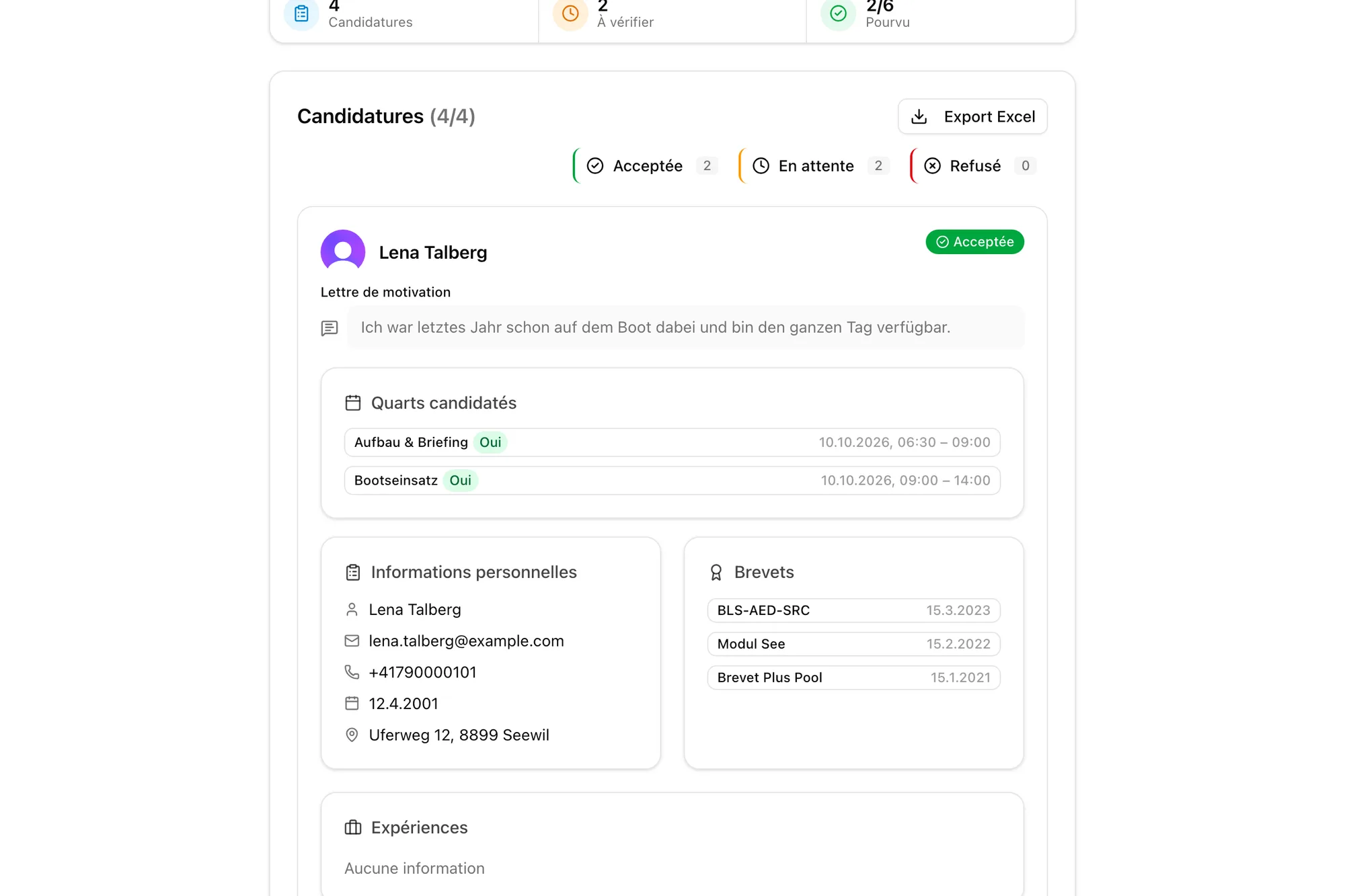Click the award ribbon icon beside Brevets

point(716,572)
